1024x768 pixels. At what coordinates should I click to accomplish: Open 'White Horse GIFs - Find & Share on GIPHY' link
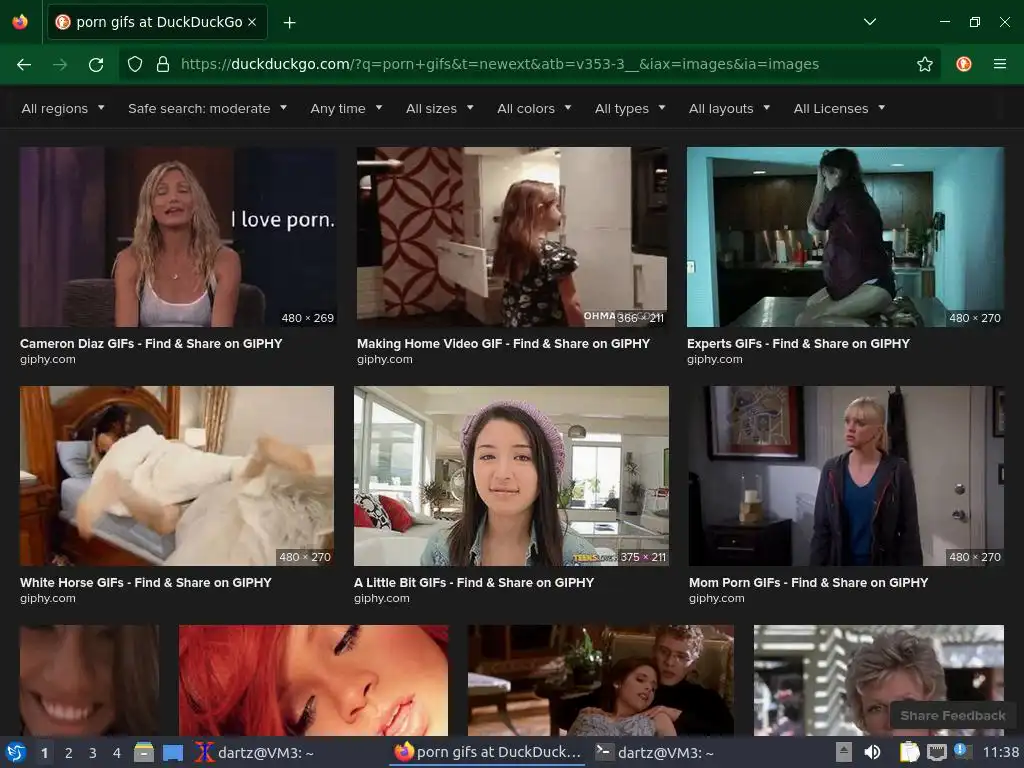tap(146, 583)
